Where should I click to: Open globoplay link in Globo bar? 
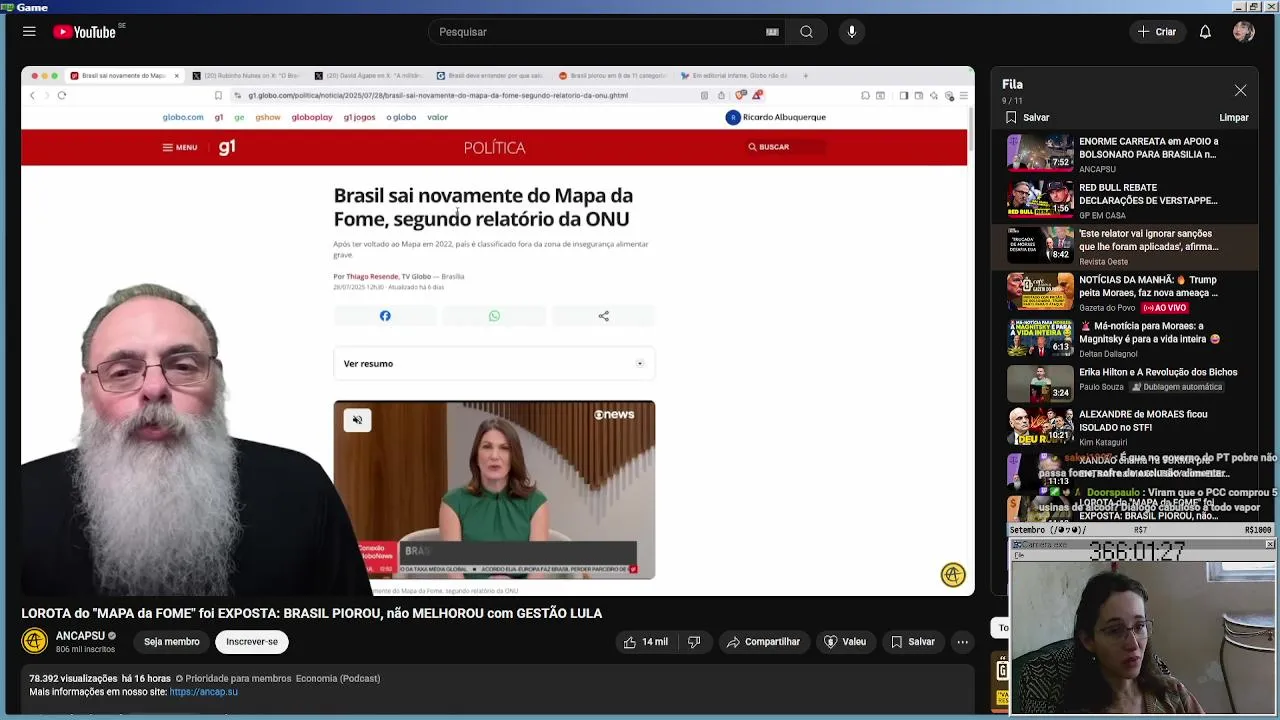pos(312,117)
